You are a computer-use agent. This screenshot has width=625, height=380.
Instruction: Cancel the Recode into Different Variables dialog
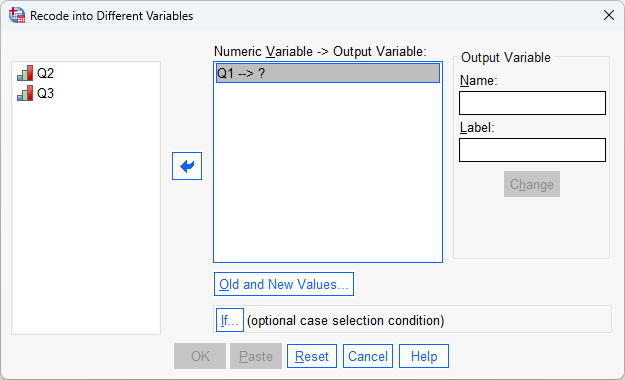click(368, 356)
